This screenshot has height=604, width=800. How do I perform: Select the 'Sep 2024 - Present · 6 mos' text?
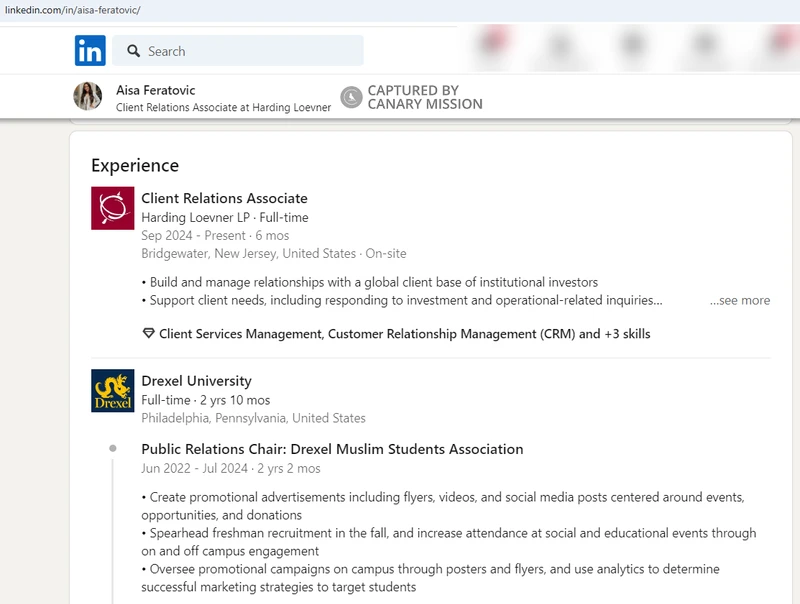pos(215,236)
